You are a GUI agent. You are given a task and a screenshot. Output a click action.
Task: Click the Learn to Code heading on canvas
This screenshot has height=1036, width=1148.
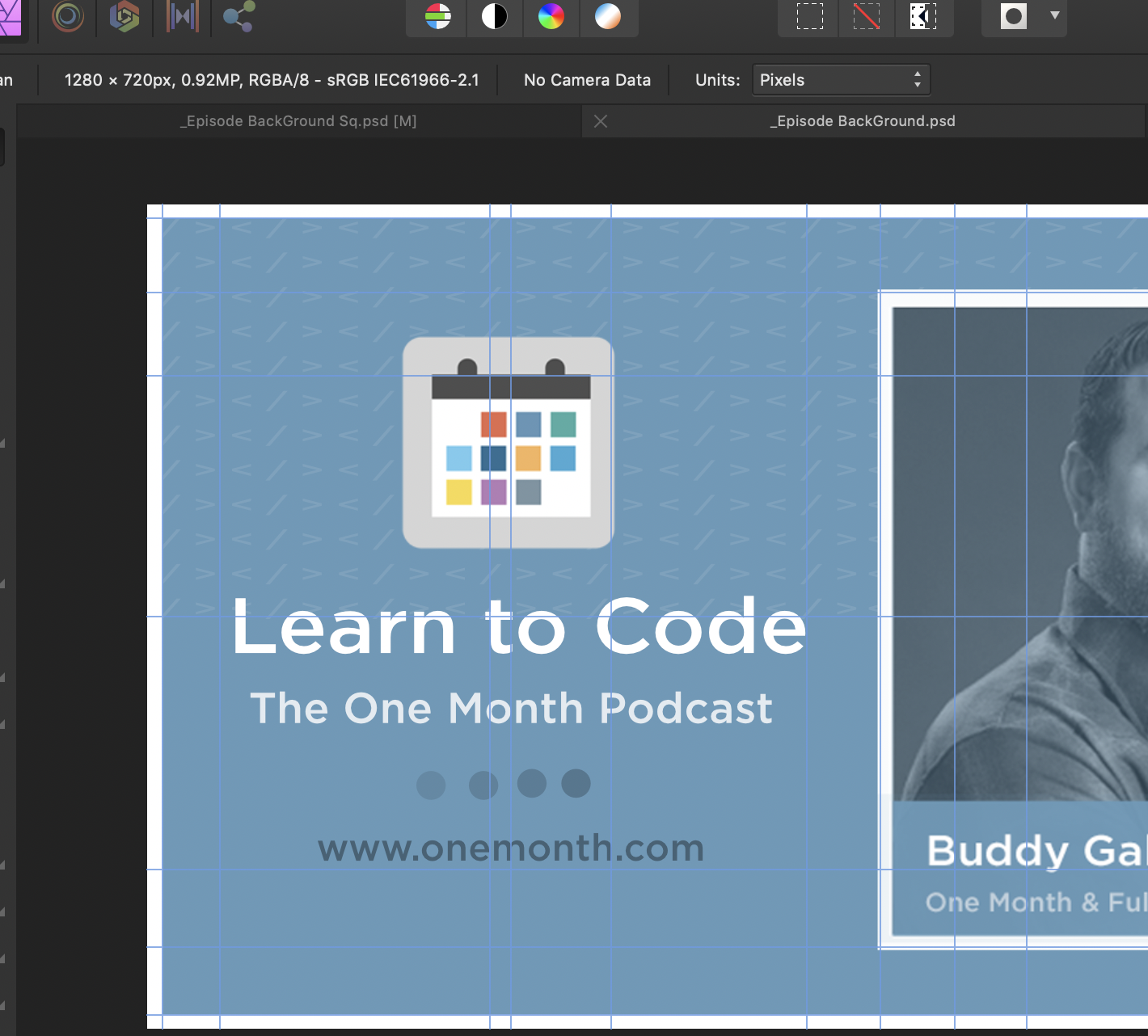[x=518, y=627]
